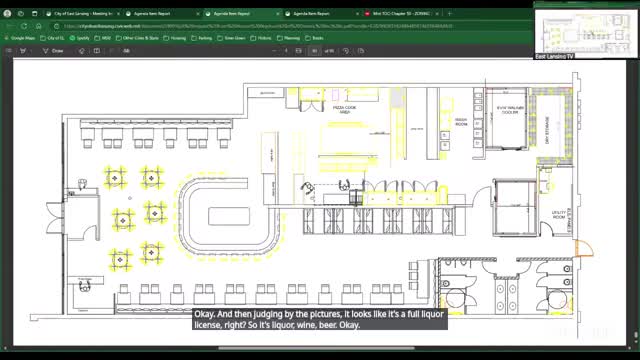Screen dimensions: 640x360
Task: Click the page view icon next to eraser
Action: [97, 51]
